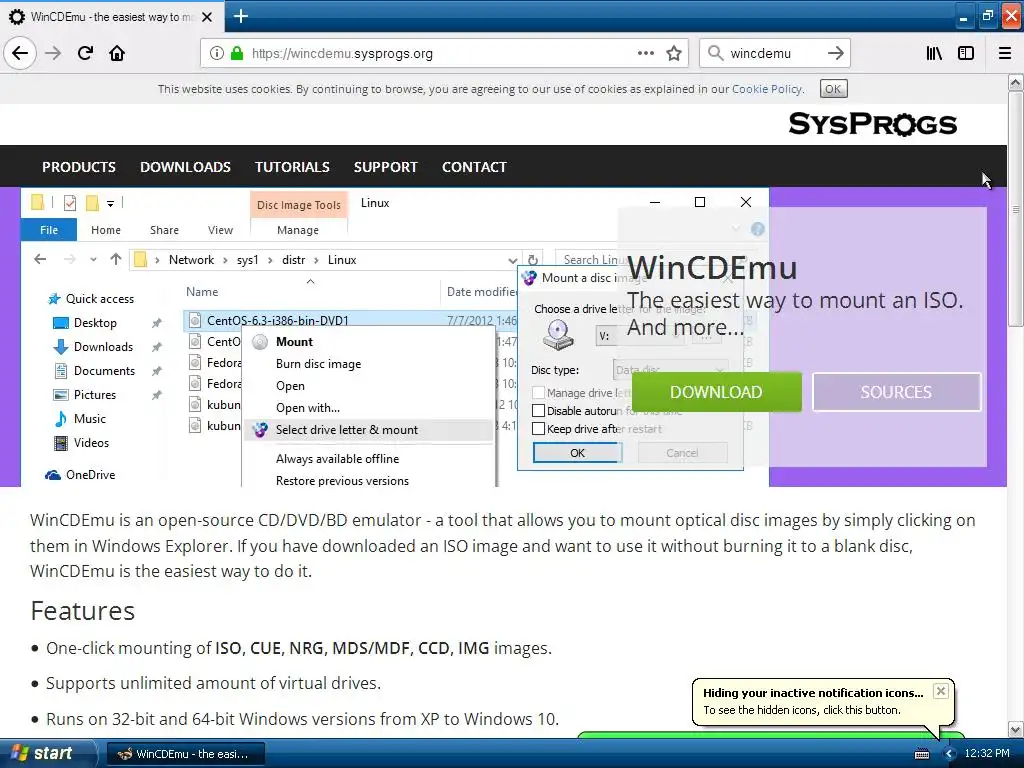Click the green DOWNLOAD button
The image size is (1024, 768).
pyautogui.click(x=716, y=392)
